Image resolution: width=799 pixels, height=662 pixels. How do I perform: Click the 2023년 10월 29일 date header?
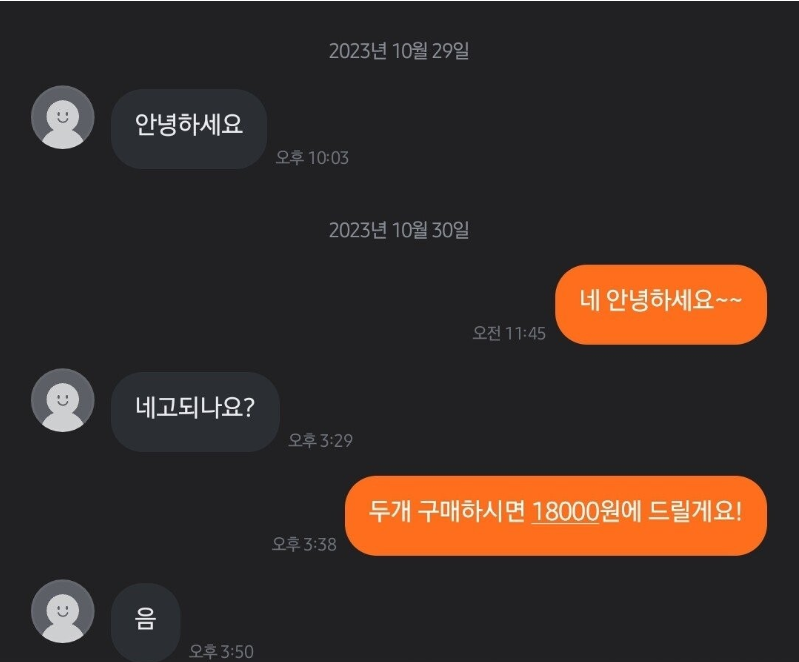(x=399, y=51)
